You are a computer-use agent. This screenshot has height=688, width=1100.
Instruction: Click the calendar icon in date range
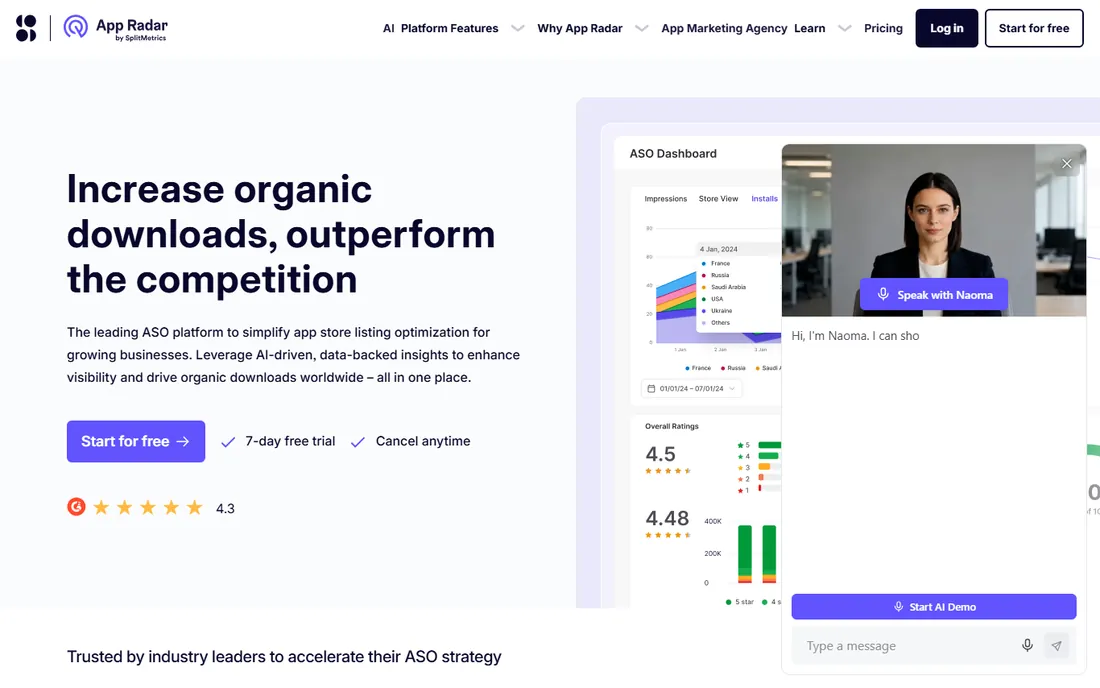coord(651,389)
